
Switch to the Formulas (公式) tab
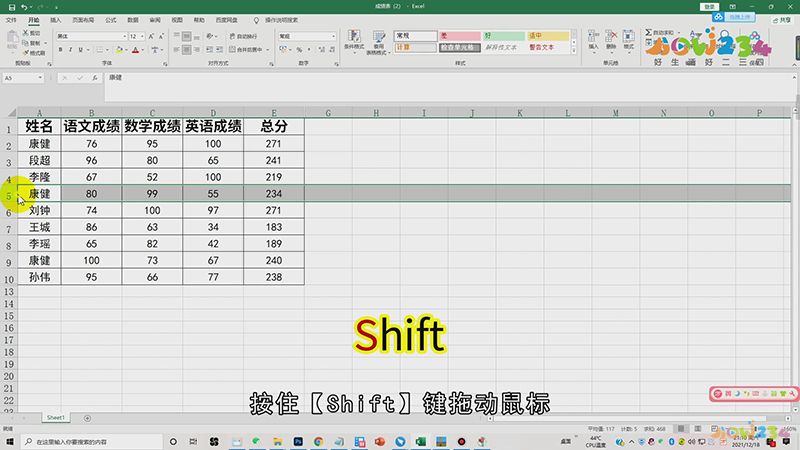point(111,20)
